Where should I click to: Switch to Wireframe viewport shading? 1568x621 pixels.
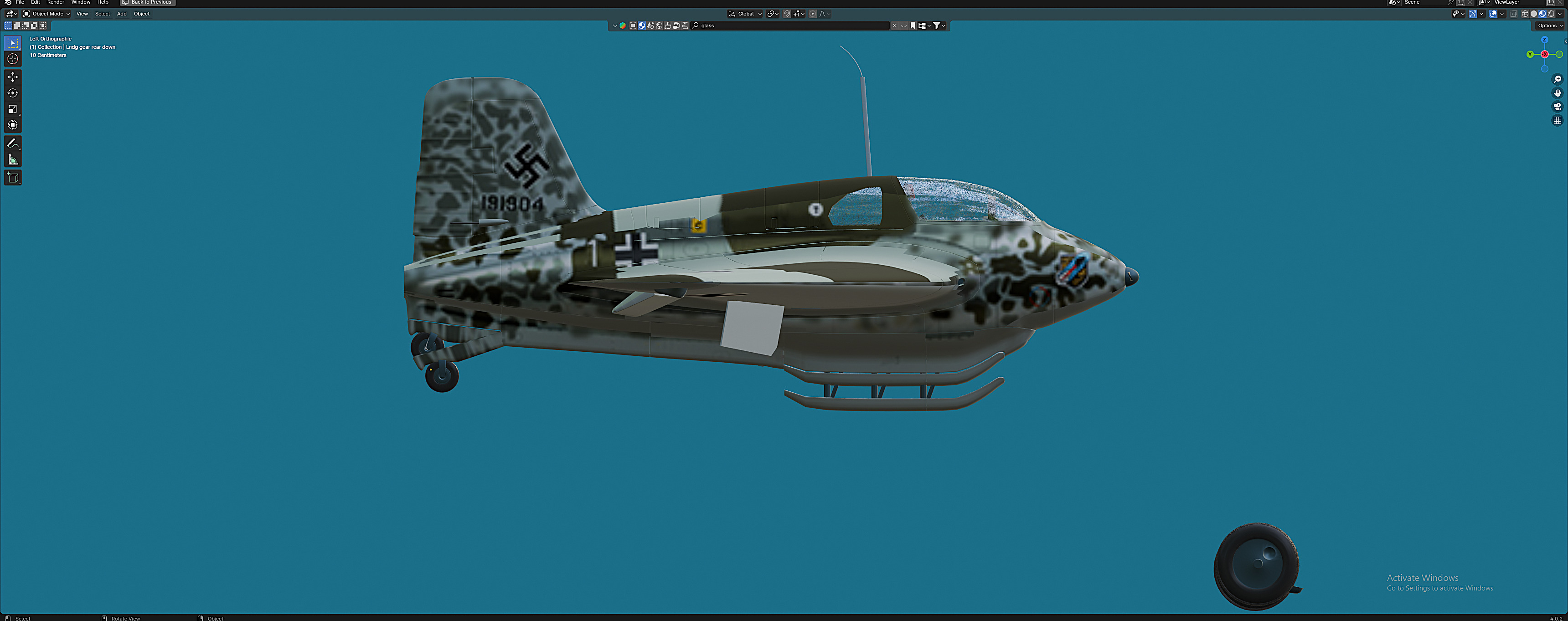point(1526,13)
